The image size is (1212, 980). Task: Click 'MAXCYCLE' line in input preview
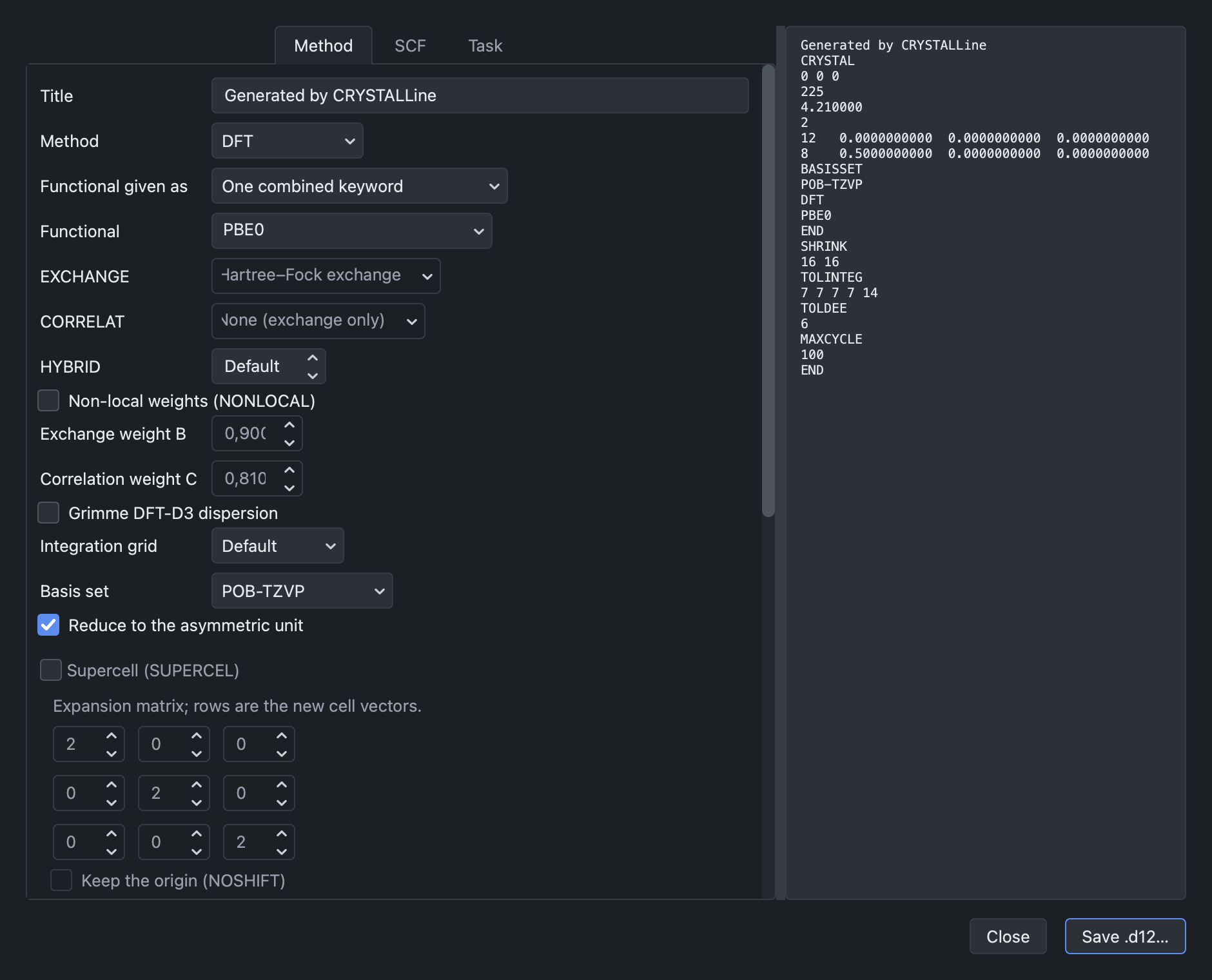(832, 339)
